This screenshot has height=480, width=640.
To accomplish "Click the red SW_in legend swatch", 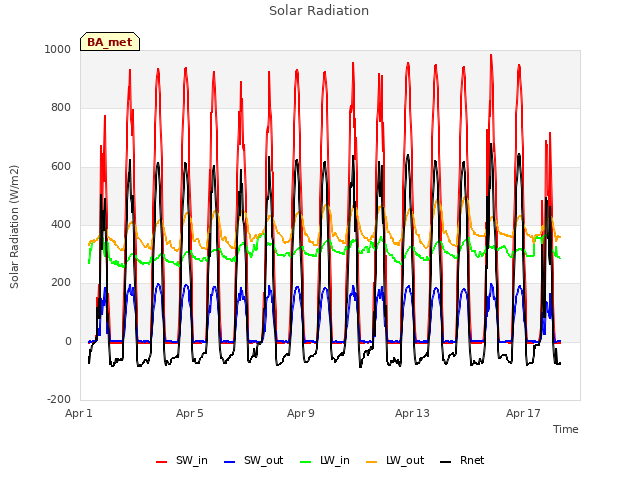I will (x=162, y=462).
